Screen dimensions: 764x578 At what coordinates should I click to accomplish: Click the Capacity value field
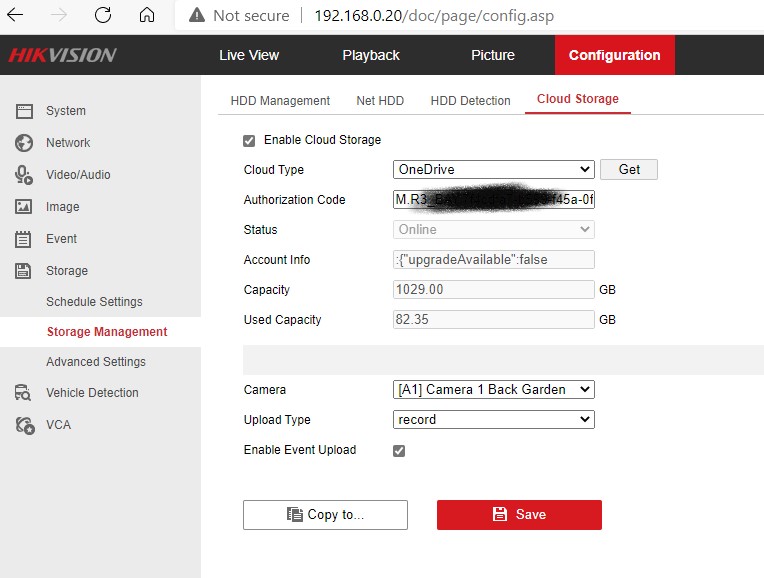pos(494,289)
